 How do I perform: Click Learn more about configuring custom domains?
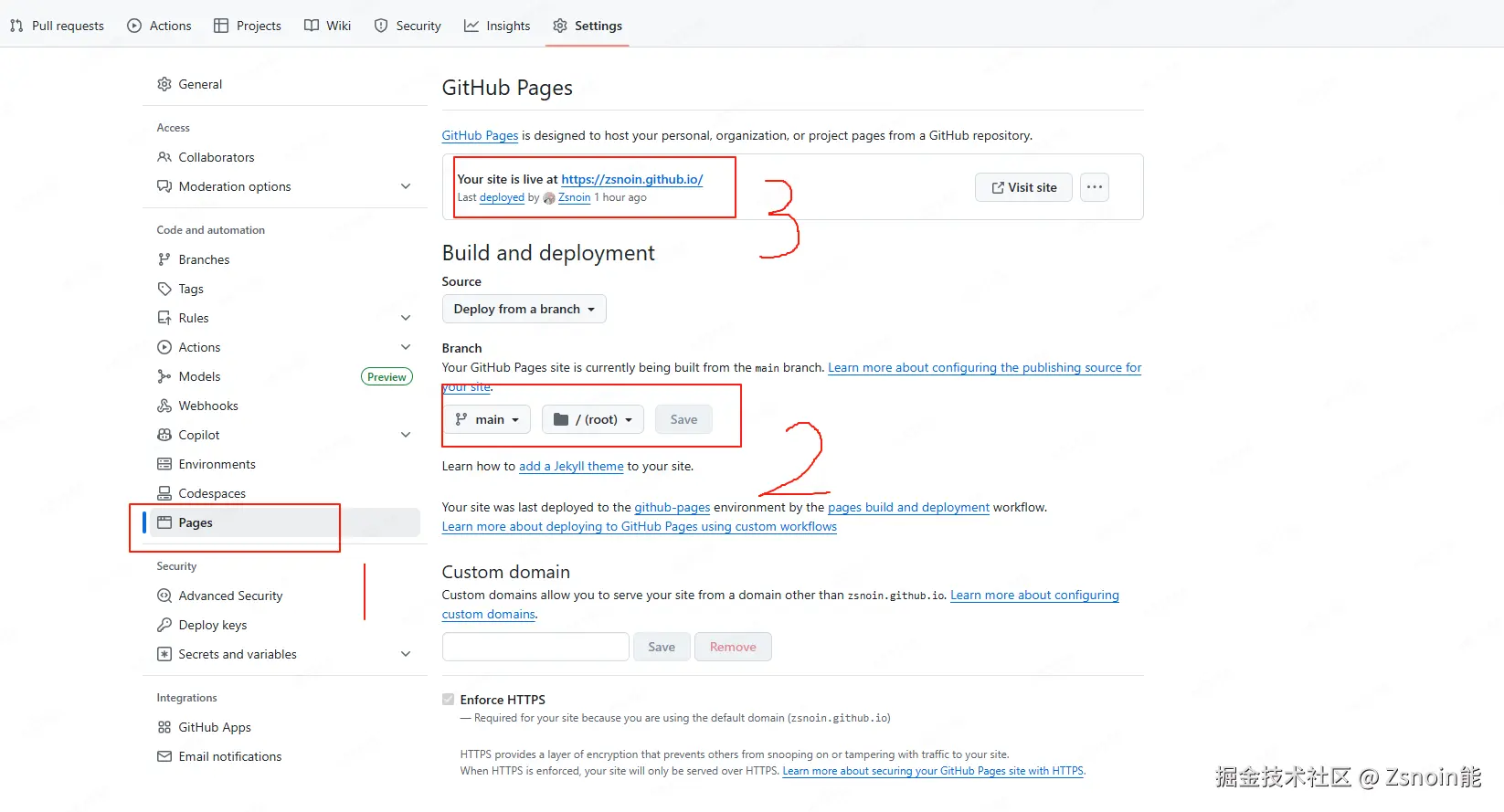(1034, 595)
